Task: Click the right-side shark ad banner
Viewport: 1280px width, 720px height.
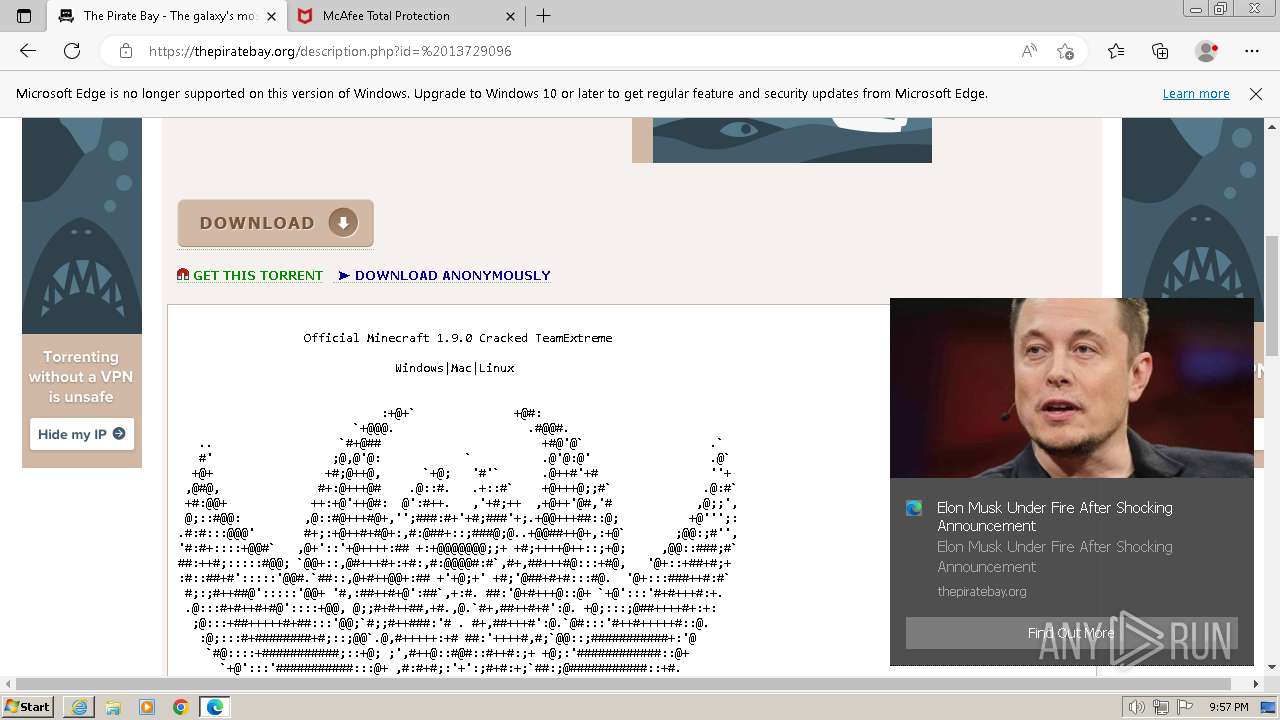Action: pyautogui.click(x=1192, y=293)
